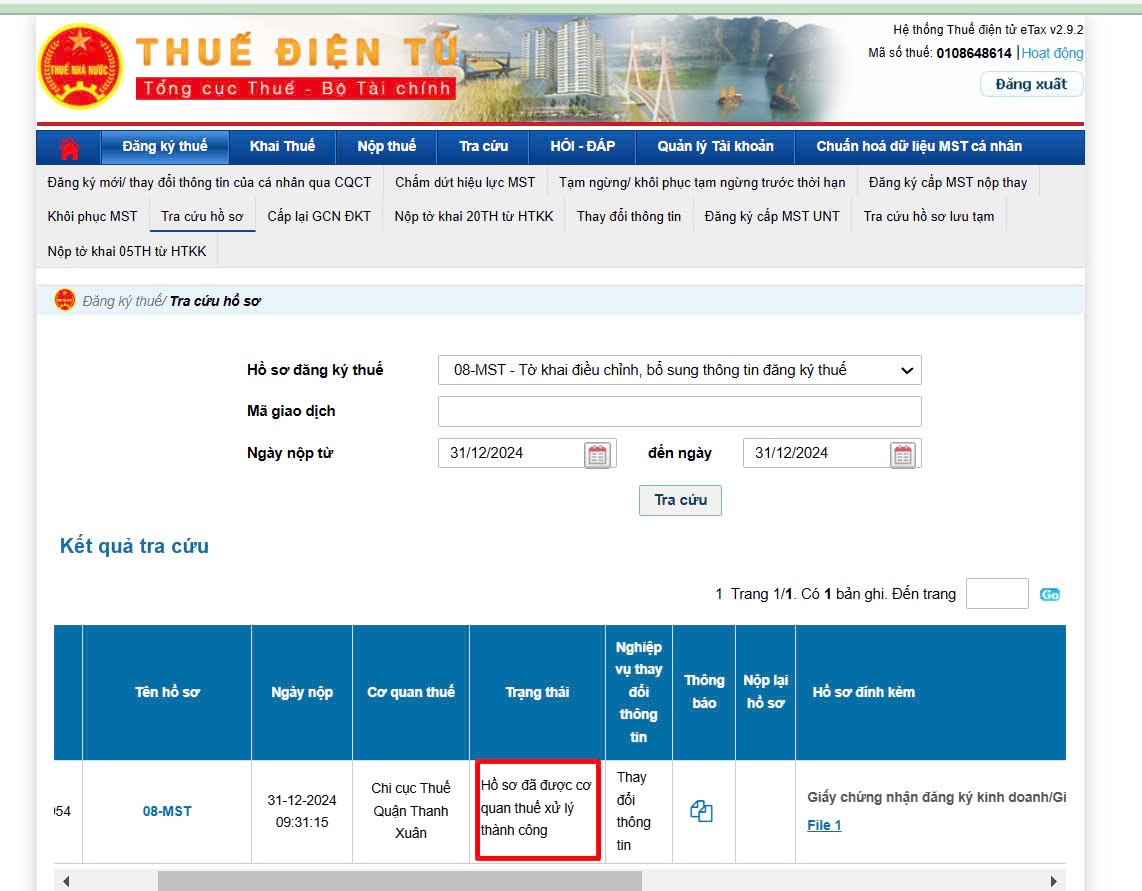Click the Thông báo document icon in results row

(x=702, y=811)
